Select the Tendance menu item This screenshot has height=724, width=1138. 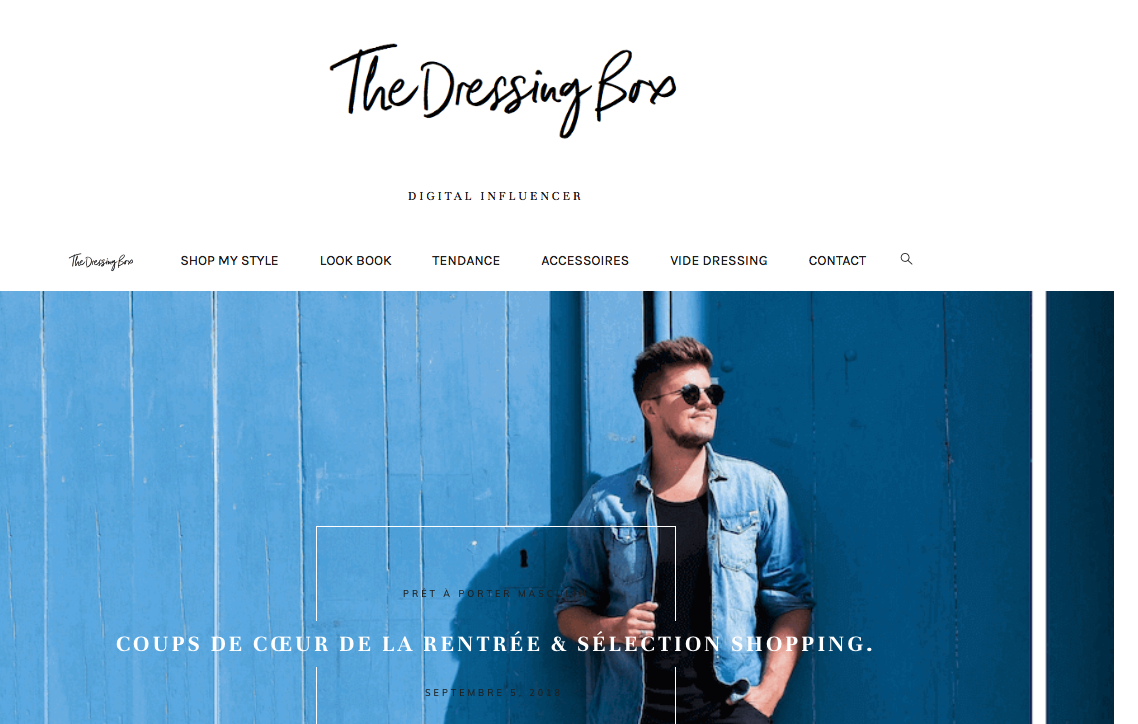pos(466,260)
